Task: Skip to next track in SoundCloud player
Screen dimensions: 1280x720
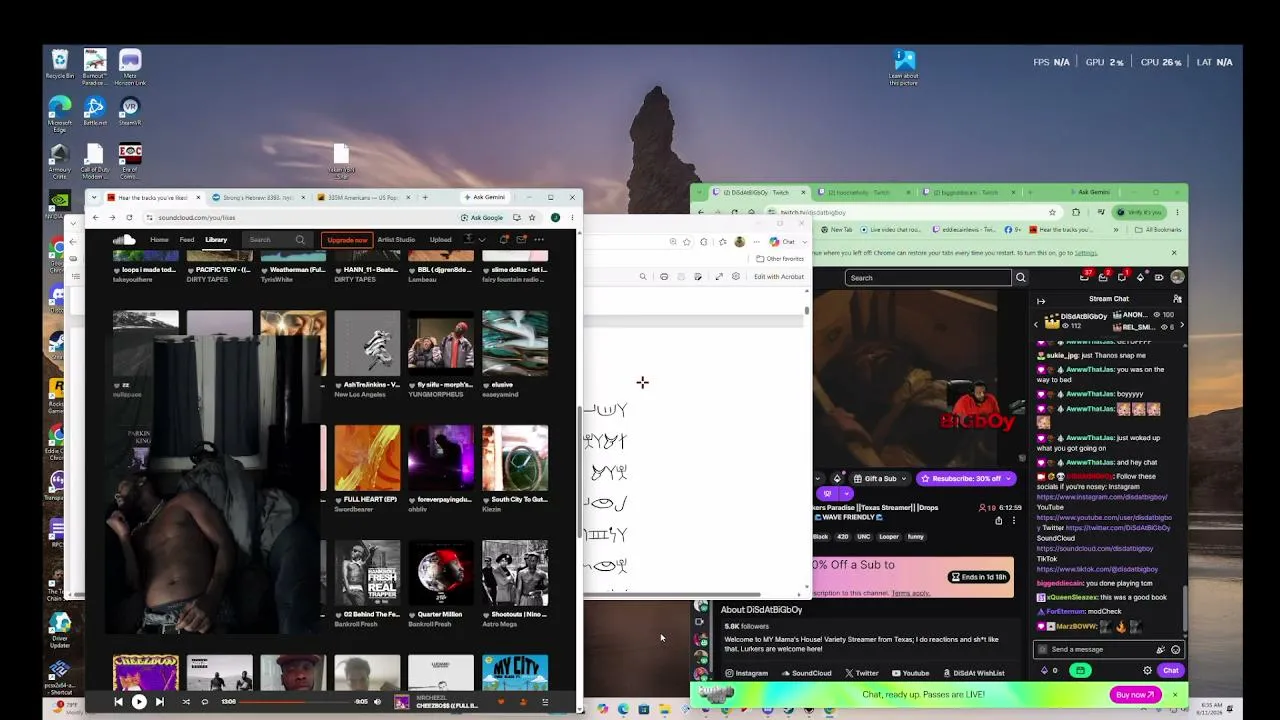Action: pos(160,702)
